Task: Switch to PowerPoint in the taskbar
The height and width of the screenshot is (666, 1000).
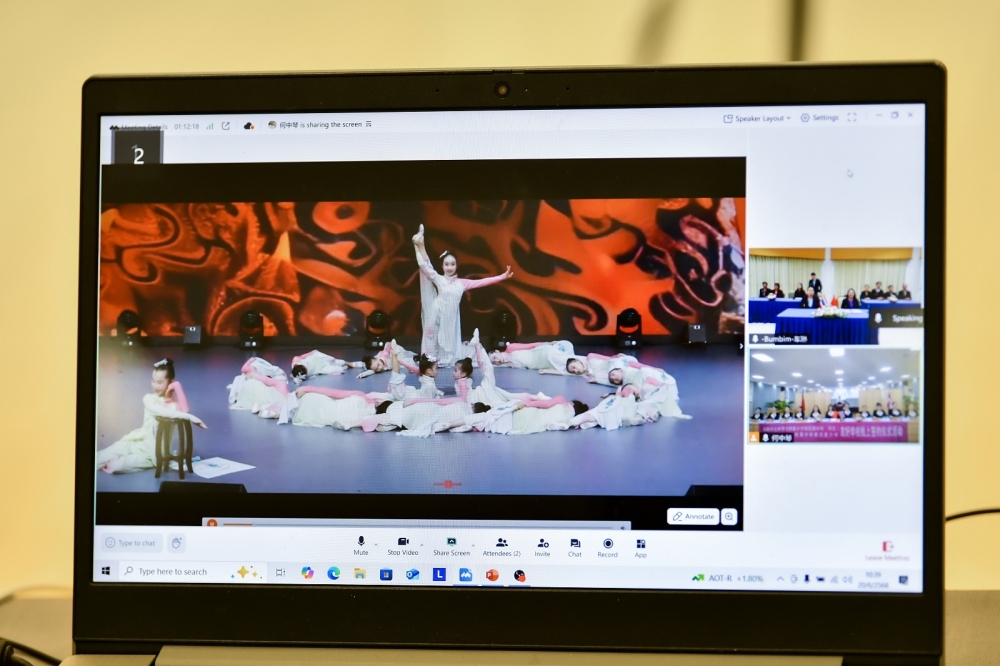Action: tap(492, 575)
